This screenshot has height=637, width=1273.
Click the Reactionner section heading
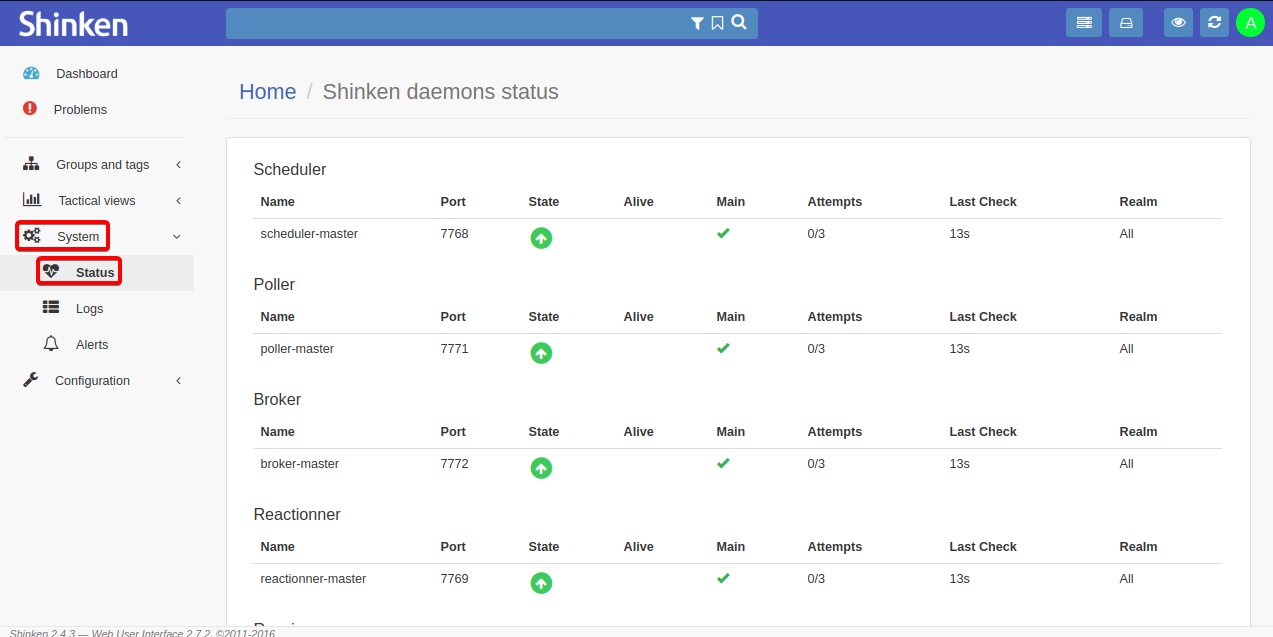click(x=297, y=515)
